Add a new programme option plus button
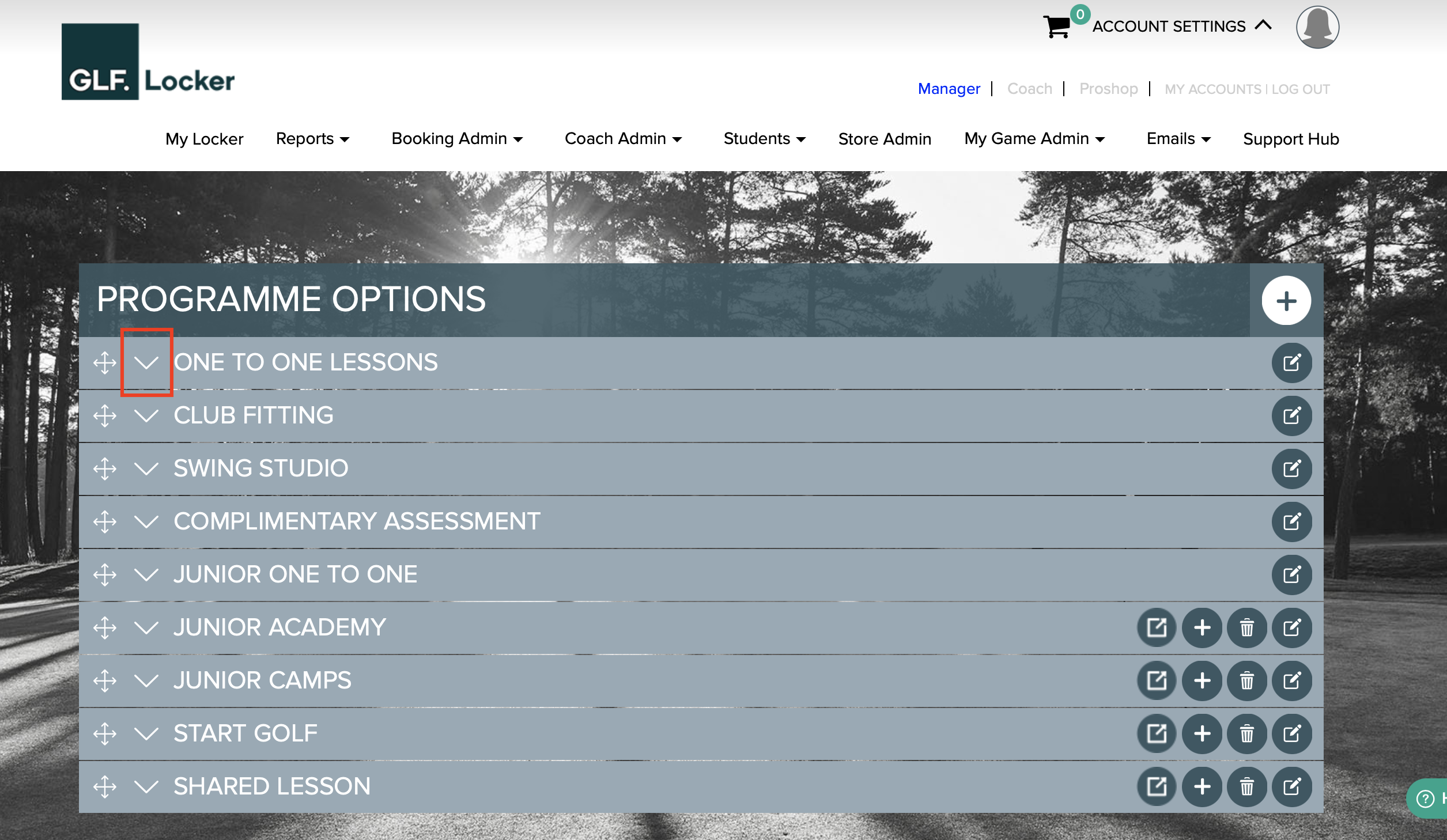 click(1286, 300)
